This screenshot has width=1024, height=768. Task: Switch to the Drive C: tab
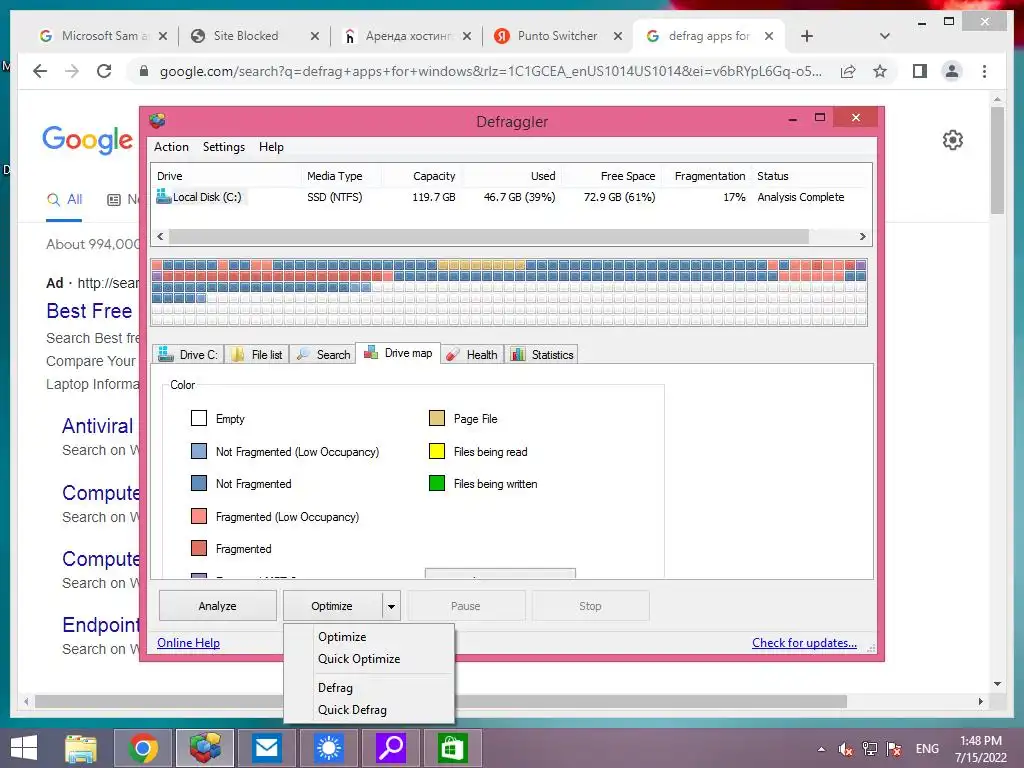click(x=188, y=355)
